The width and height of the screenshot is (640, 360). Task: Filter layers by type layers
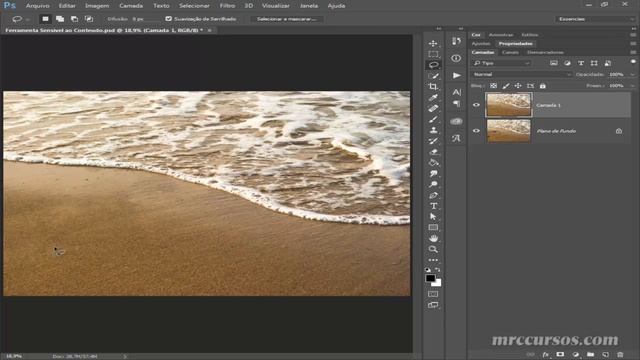click(581, 63)
